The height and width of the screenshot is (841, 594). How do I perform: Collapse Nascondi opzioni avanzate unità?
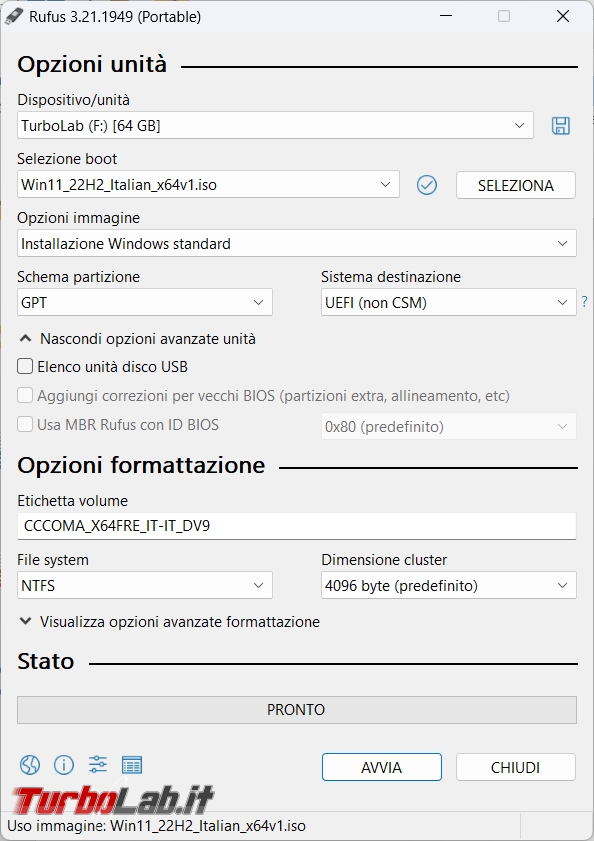[x=137, y=339]
